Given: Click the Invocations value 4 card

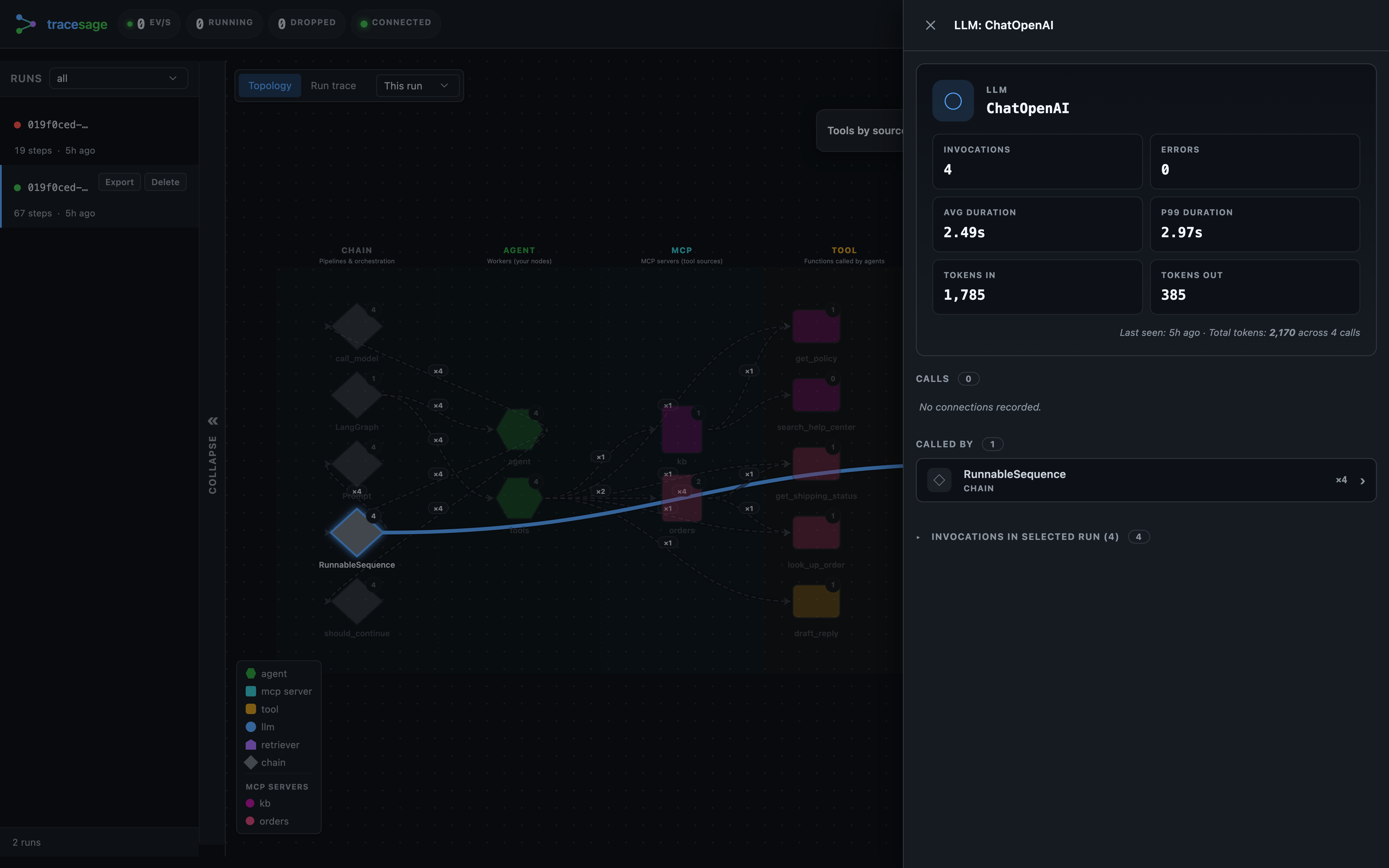Looking at the screenshot, I should click(1037, 161).
